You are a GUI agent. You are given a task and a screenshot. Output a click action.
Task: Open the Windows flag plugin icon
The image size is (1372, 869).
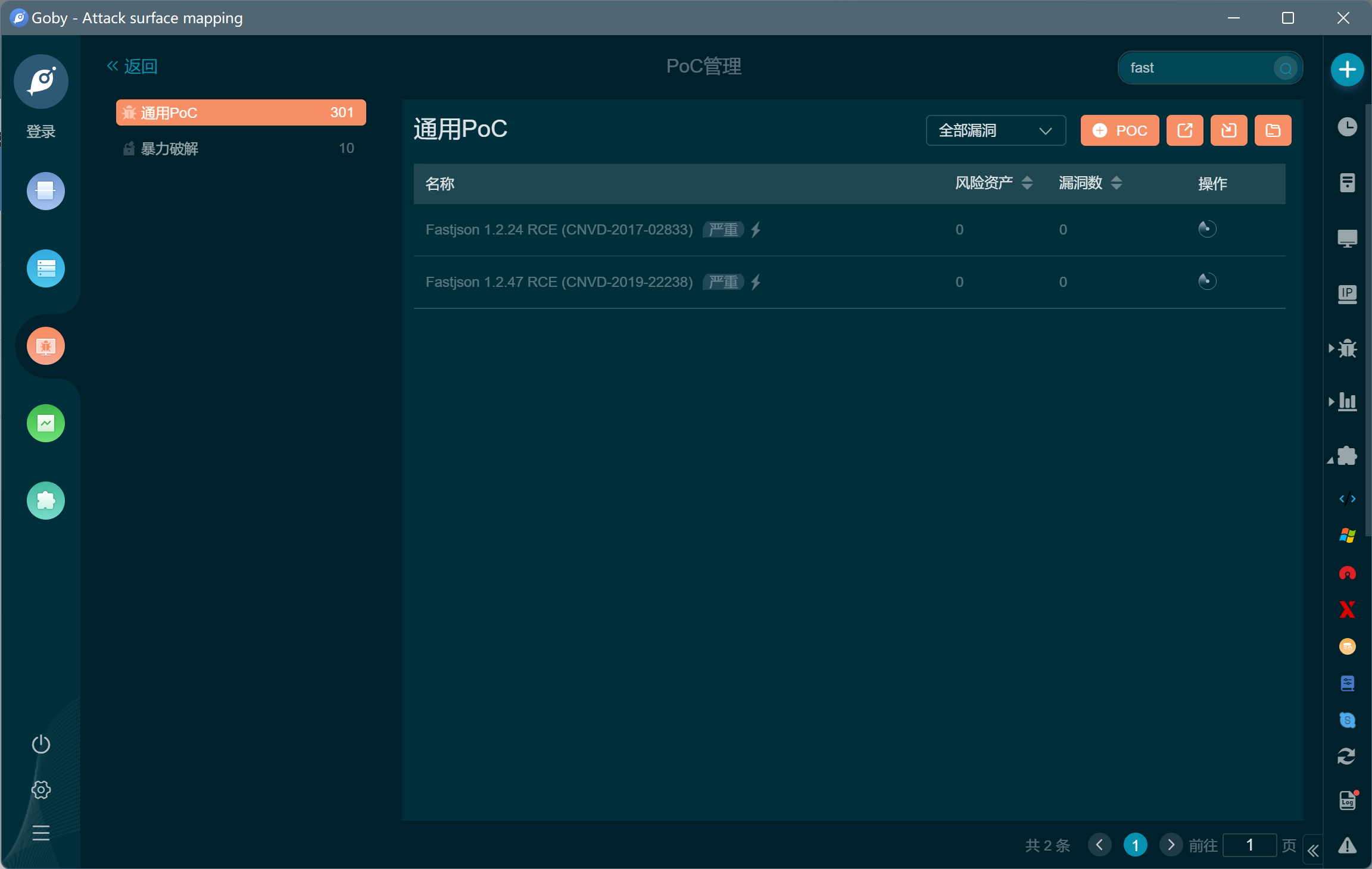(x=1348, y=536)
